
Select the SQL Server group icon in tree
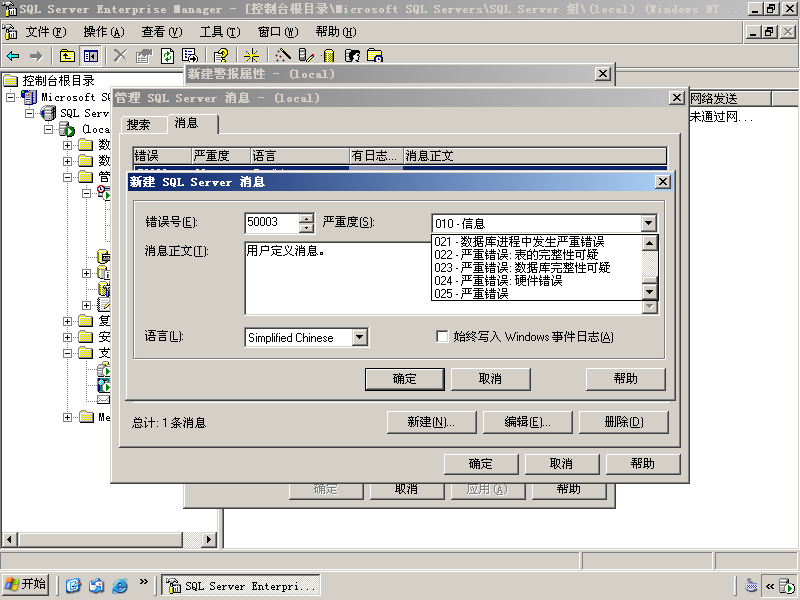[x=48, y=113]
